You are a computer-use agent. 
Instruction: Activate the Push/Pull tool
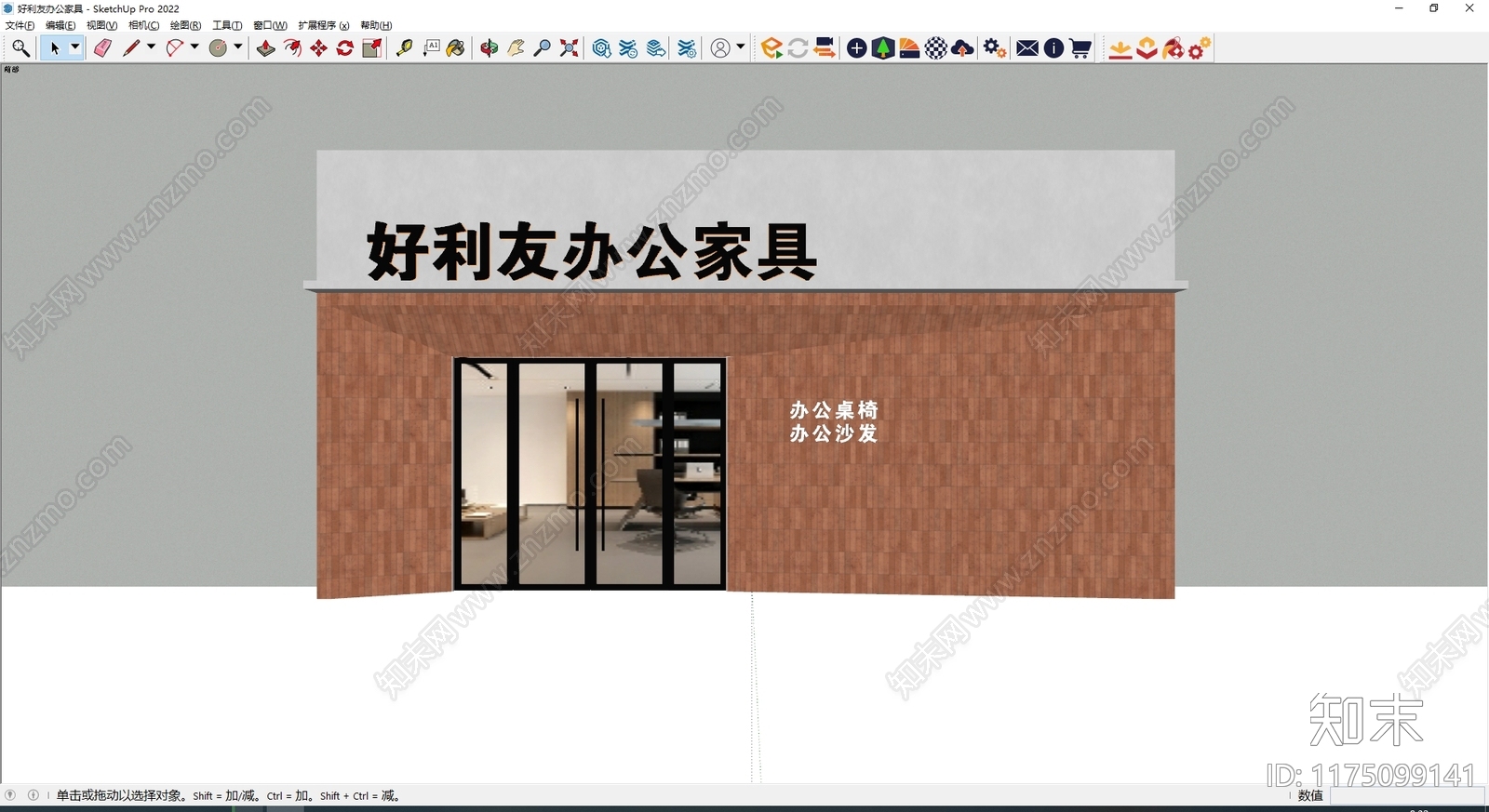tap(266, 48)
